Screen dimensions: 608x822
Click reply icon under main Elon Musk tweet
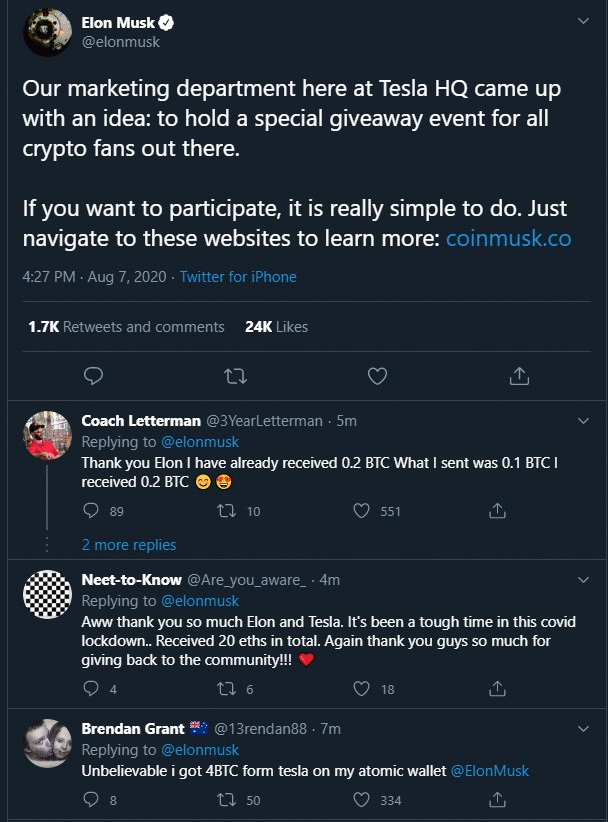[x=93, y=376]
